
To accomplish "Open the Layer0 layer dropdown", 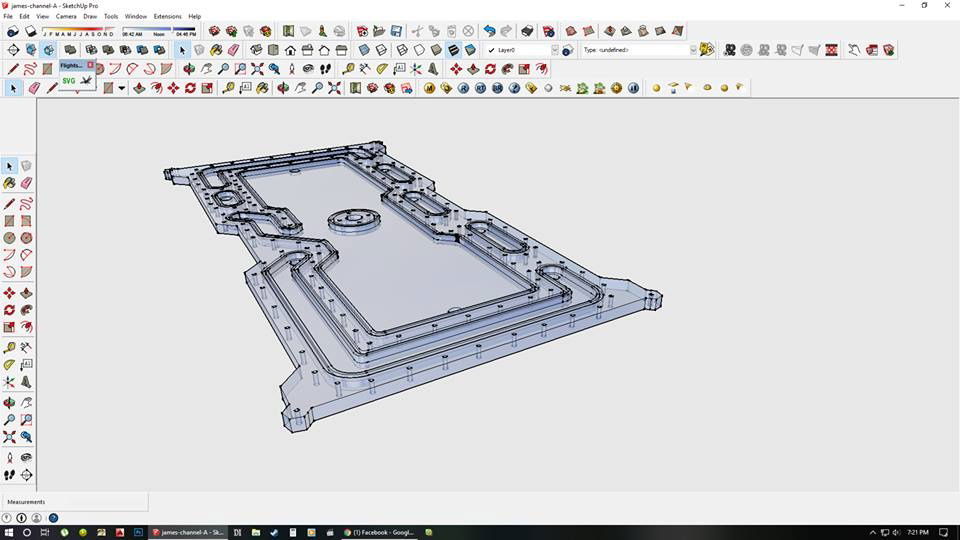I will click(x=554, y=50).
